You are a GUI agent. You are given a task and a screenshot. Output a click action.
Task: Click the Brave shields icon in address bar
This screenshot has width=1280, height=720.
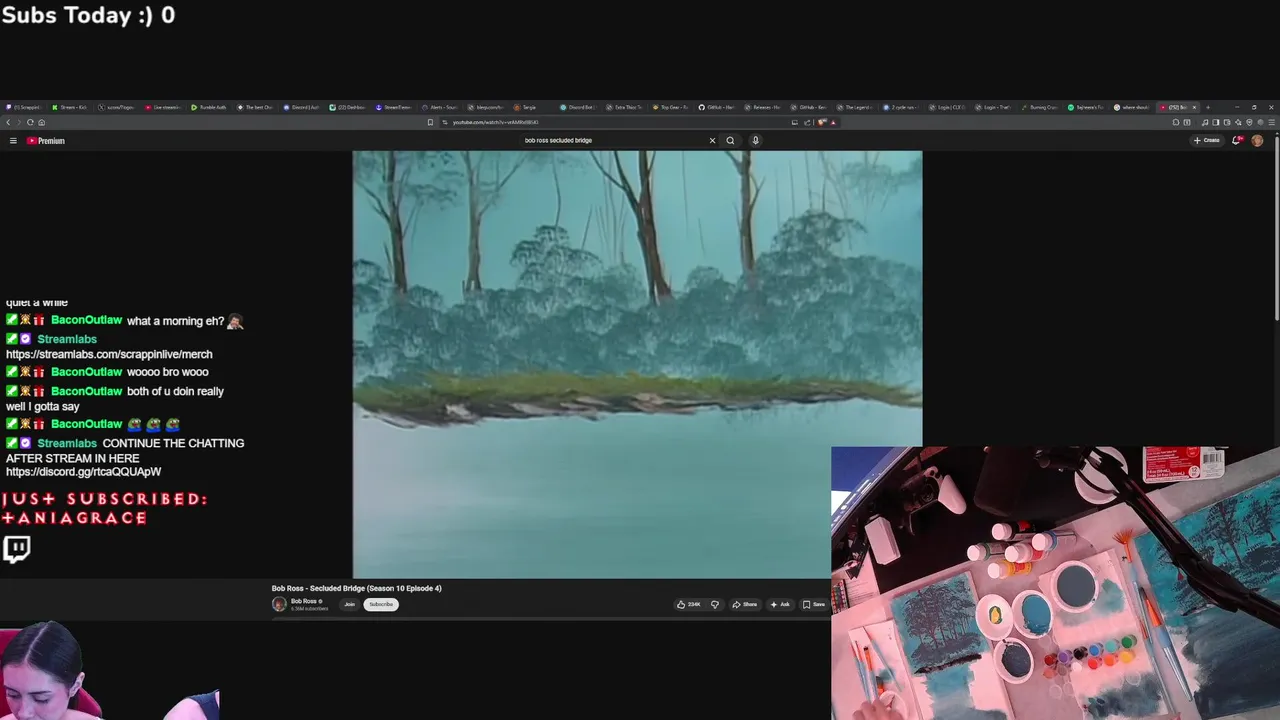pos(821,122)
